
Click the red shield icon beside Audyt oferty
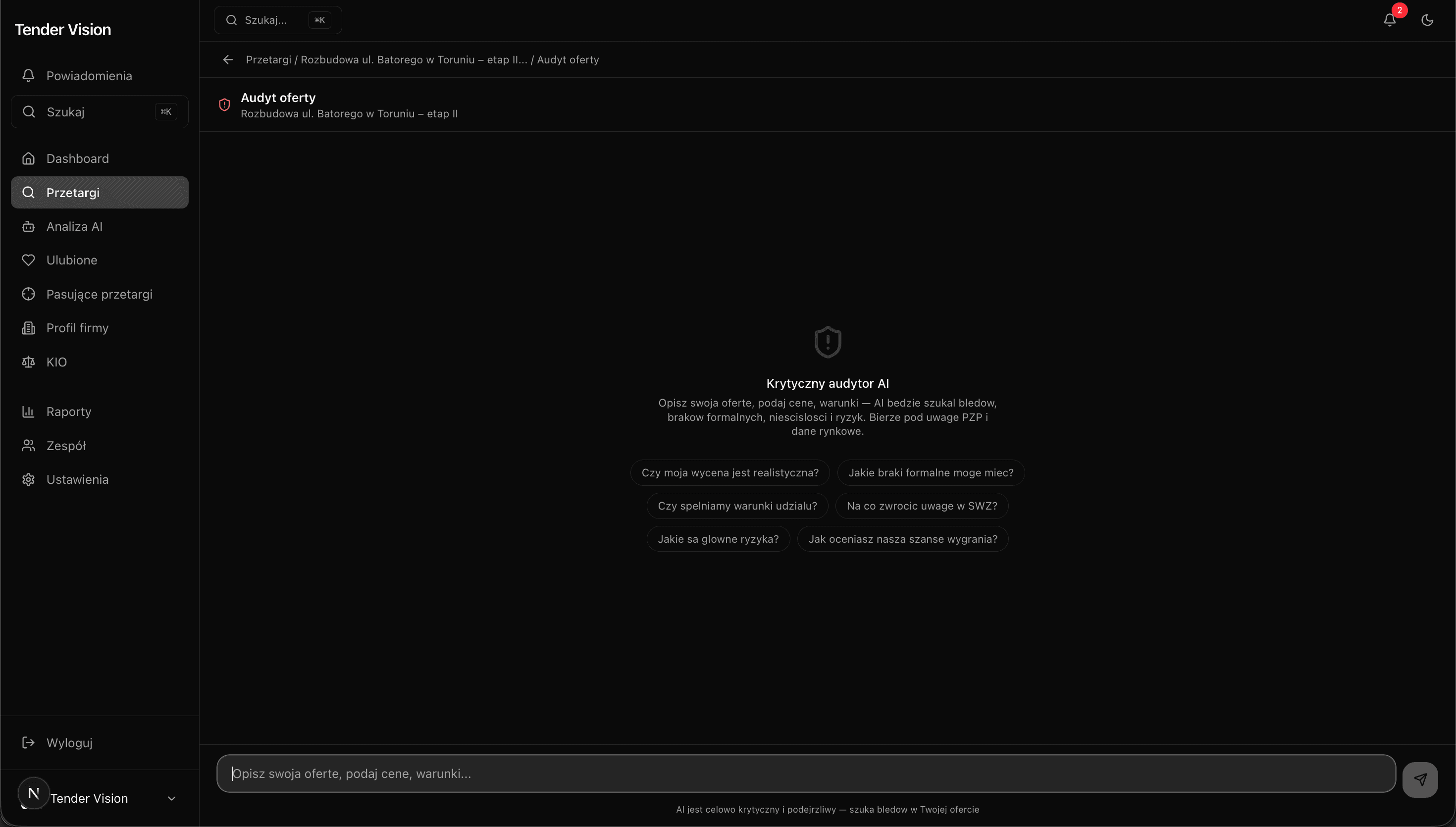coord(224,104)
